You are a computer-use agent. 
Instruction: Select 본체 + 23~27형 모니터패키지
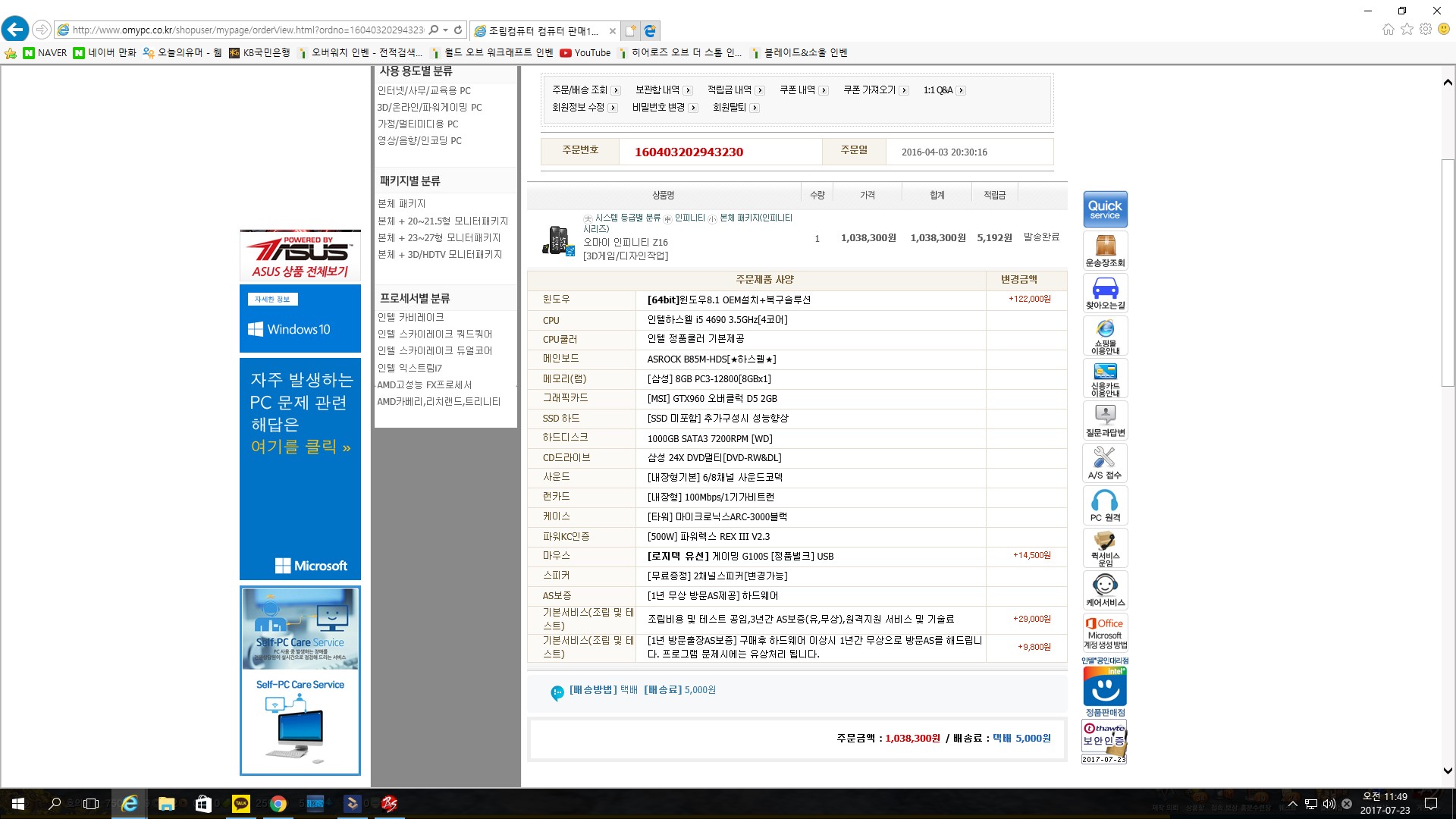(439, 238)
